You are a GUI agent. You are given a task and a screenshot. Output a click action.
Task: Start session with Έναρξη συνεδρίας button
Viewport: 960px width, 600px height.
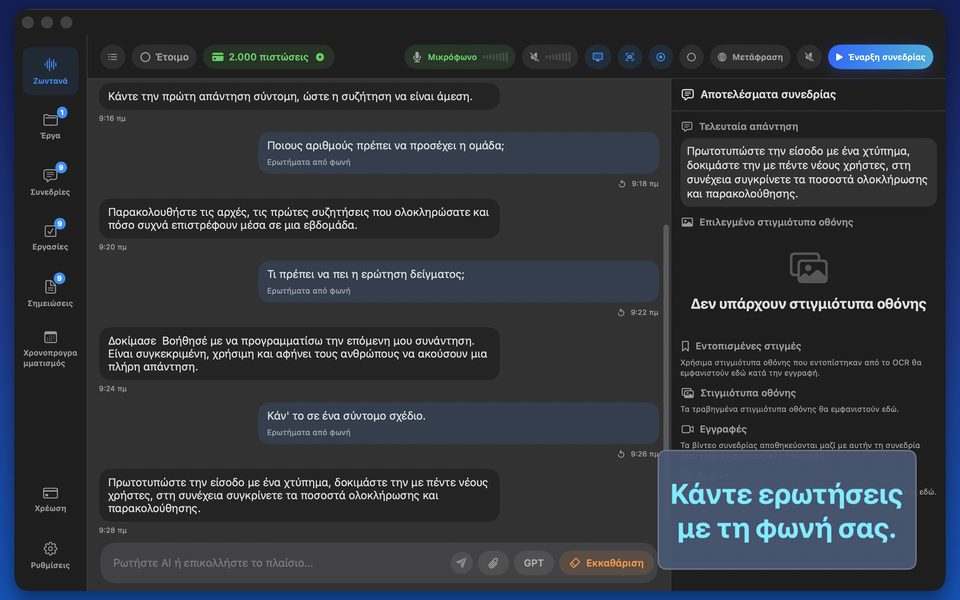pos(880,57)
